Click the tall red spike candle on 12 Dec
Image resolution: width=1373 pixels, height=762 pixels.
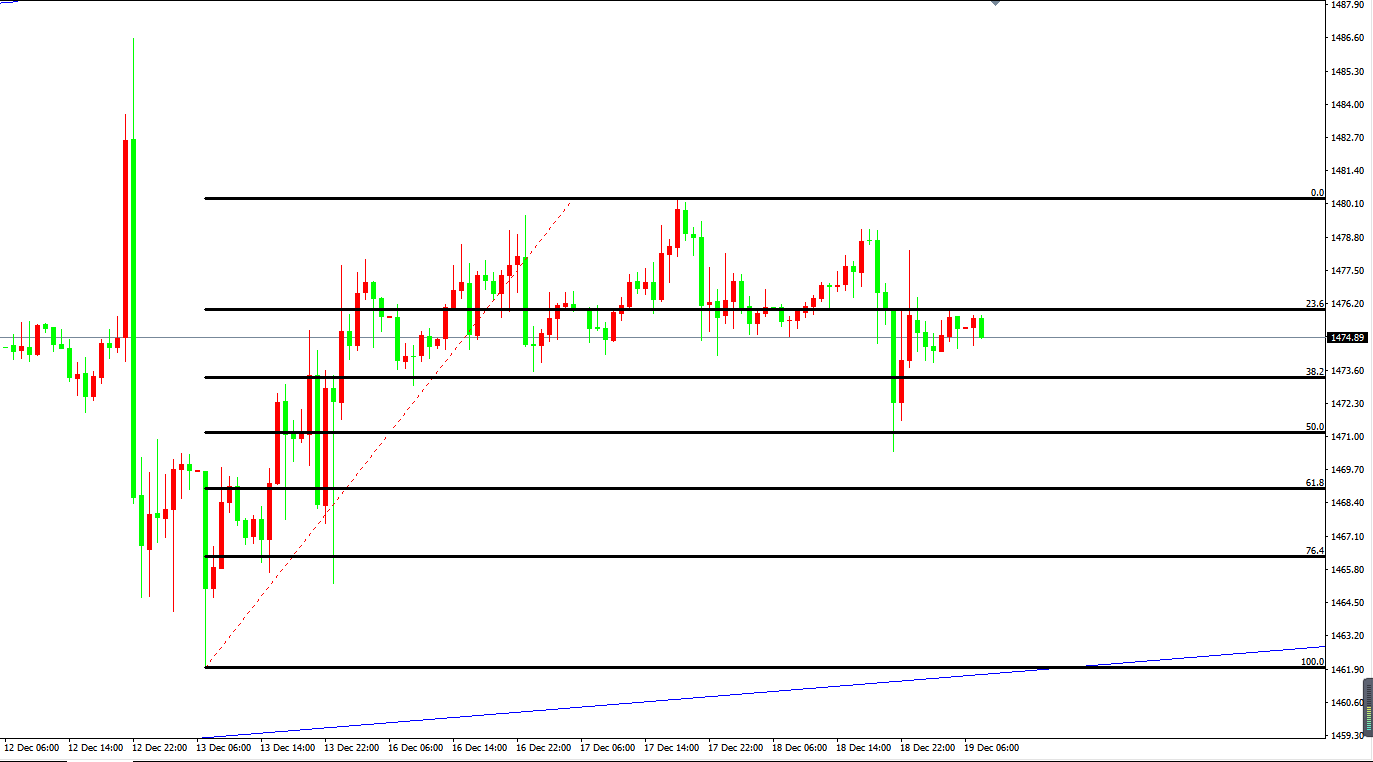click(x=125, y=240)
